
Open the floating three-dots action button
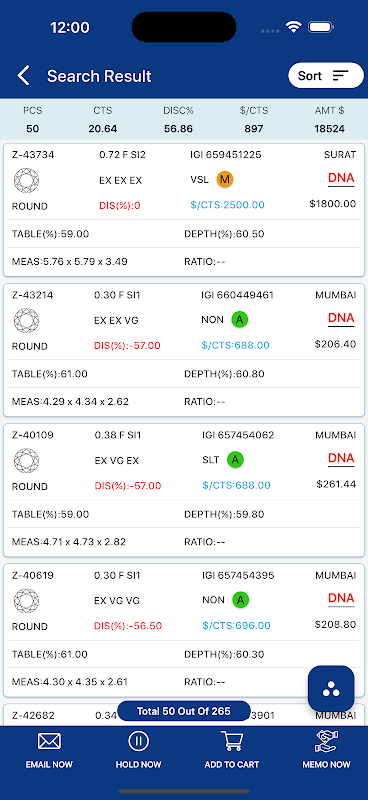coord(331,689)
